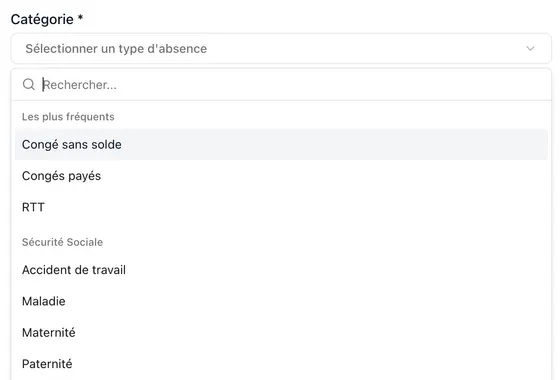The width and height of the screenshot is (560, 380).
Task: Pick the RTT absence type
Action: pos(281,208)
